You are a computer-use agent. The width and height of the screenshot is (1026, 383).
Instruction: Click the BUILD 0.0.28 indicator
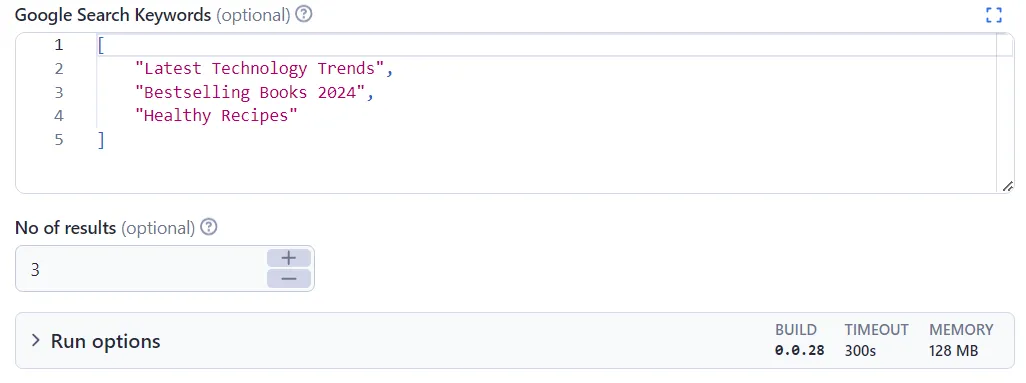(799, 340)
